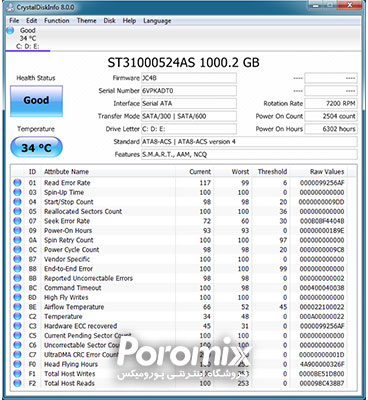Click the disk status orb in the top tab

10,30
